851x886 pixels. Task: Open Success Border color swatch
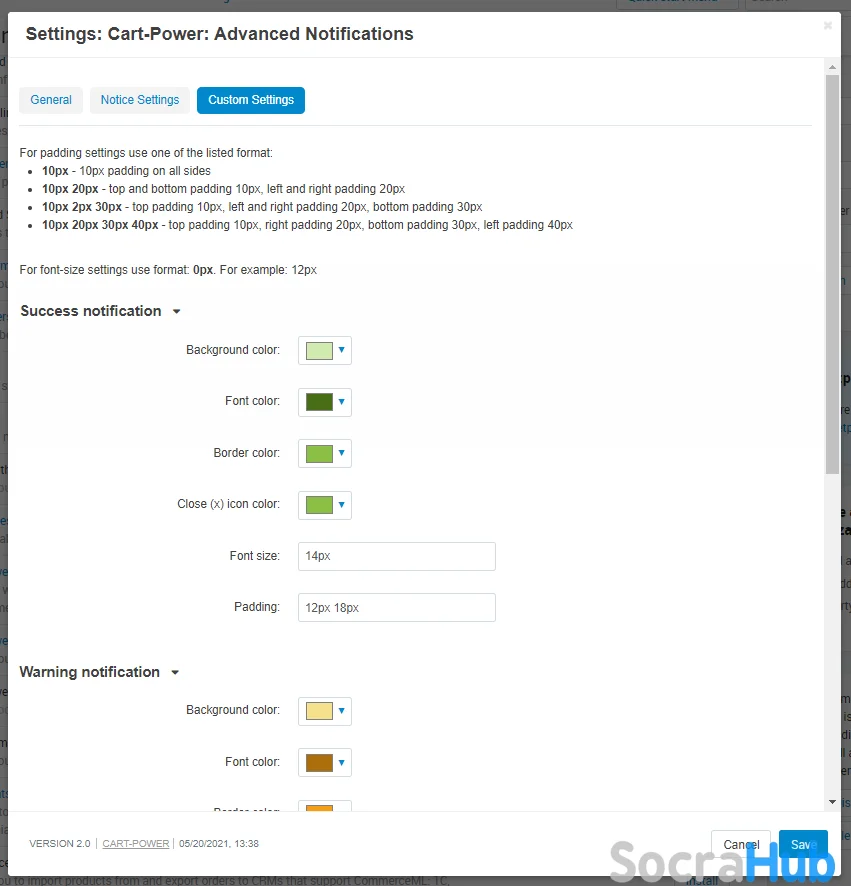coord(319,454)
